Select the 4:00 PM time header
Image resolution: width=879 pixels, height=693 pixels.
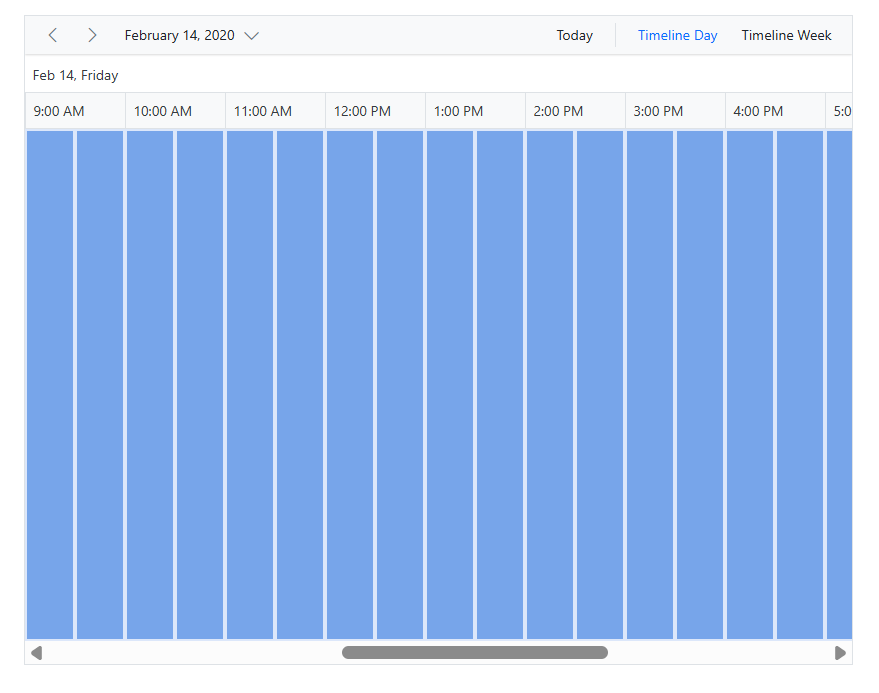point(775,111)
